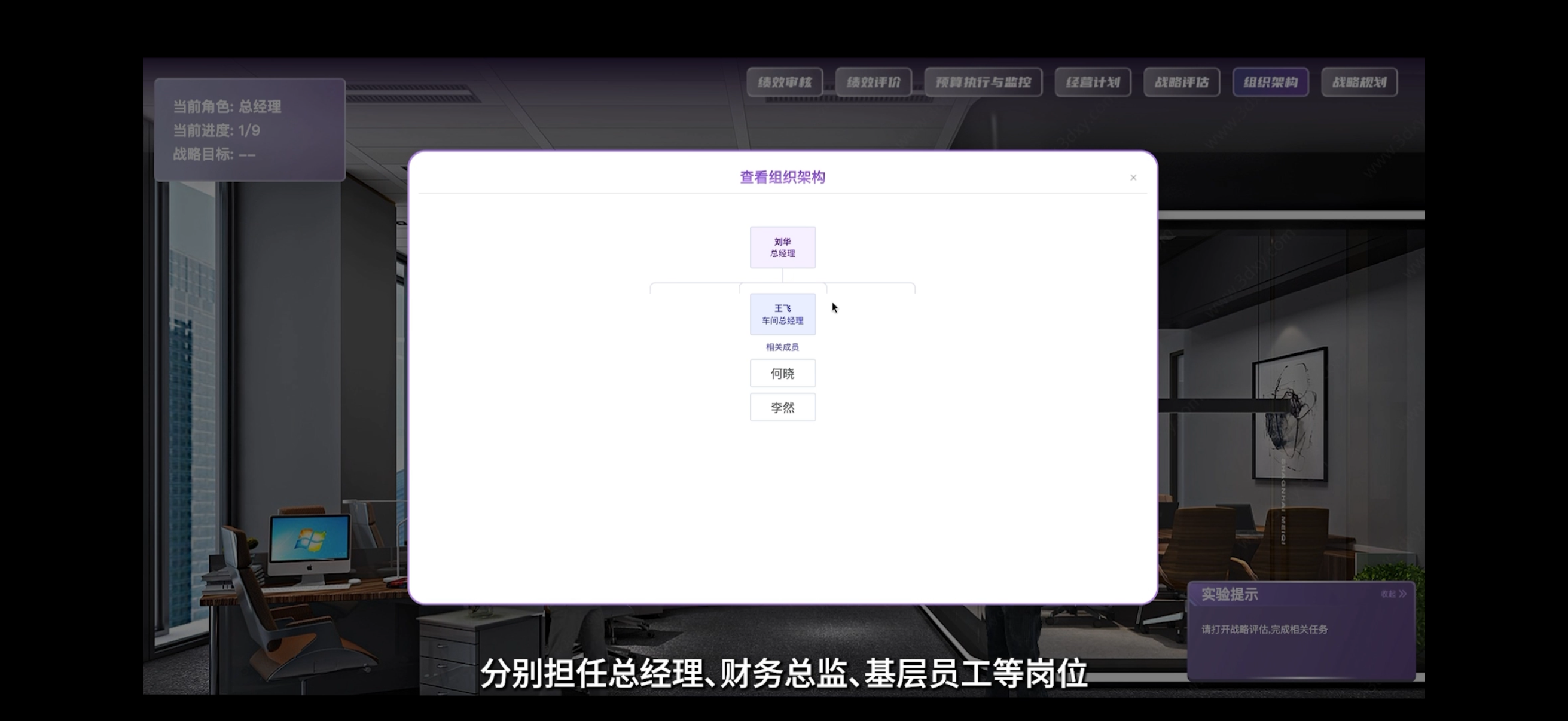Collapse the 实验提示 panel via 收起
The width and height of the screenshot is (1568, 721).
[1393, 594]
